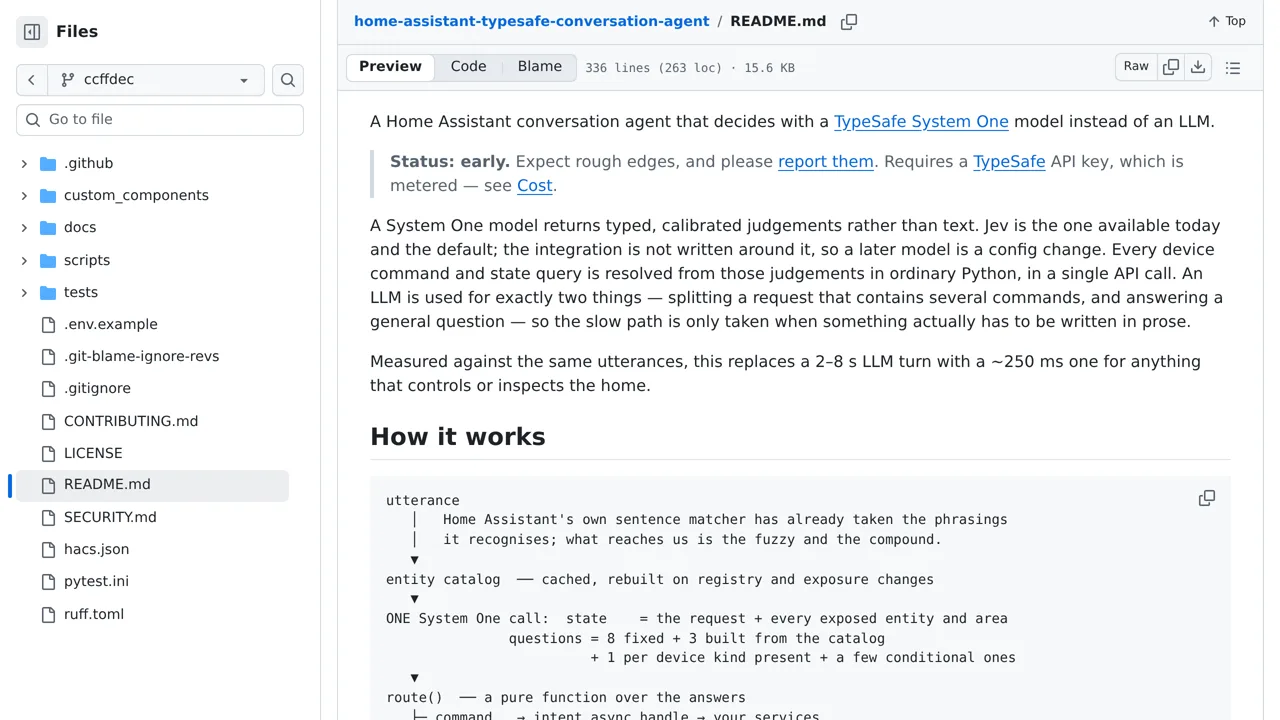Click the hacs.json file icon
The width and height of the screenshot is (1280, 720).
(x=48, y=549)
